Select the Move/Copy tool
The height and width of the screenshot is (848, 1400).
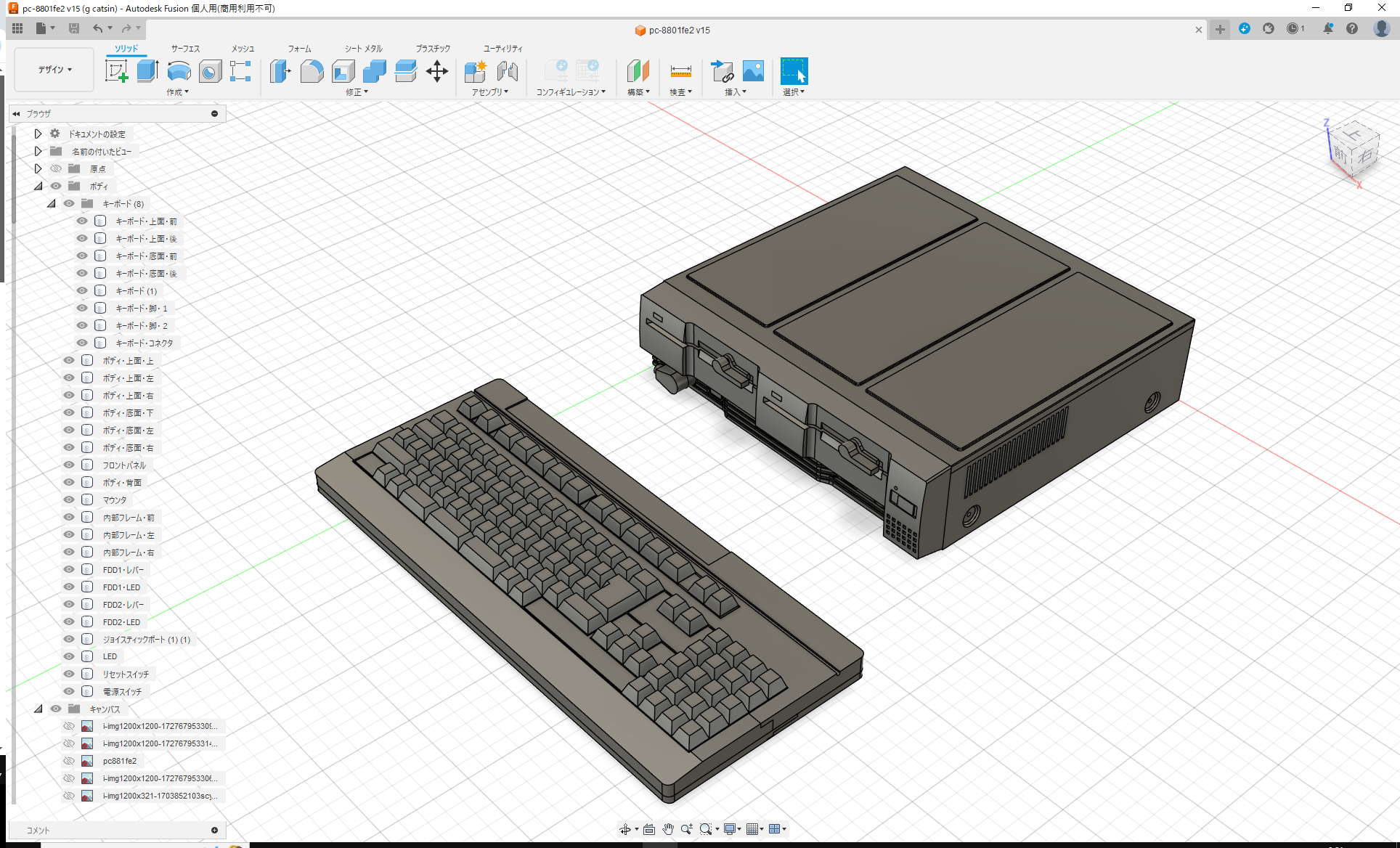[x=437, y=72]
